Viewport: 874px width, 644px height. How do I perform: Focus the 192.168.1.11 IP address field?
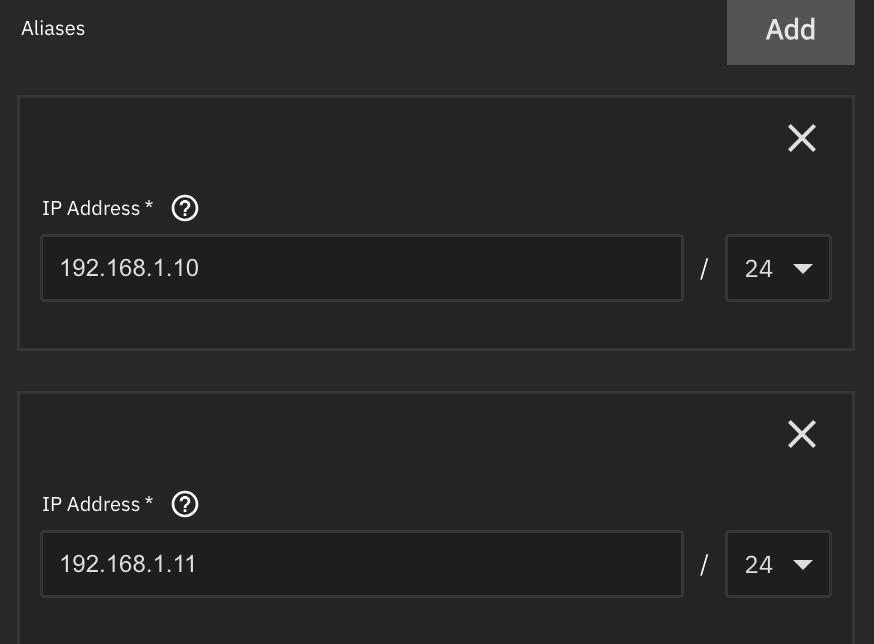coord(362,564)
